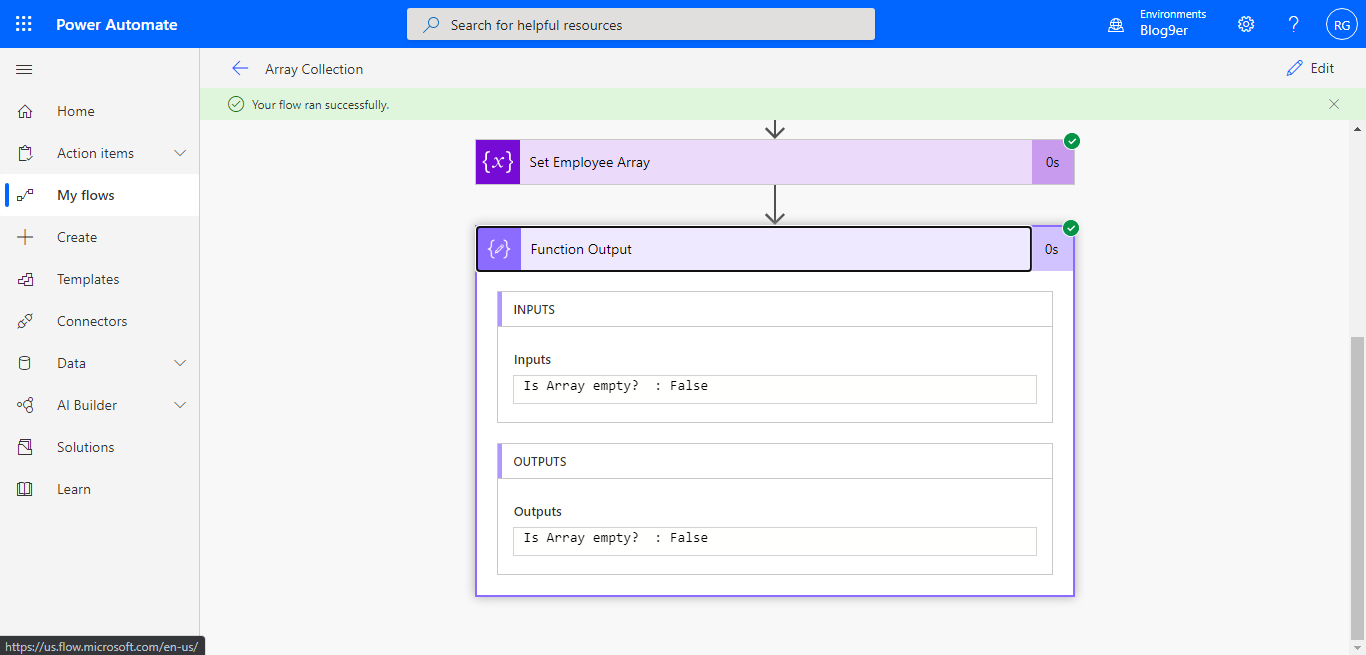Click the Connectors icon in the sidebar
Image resolution: width=1366 pixels, height=655 pixels.
24,320
